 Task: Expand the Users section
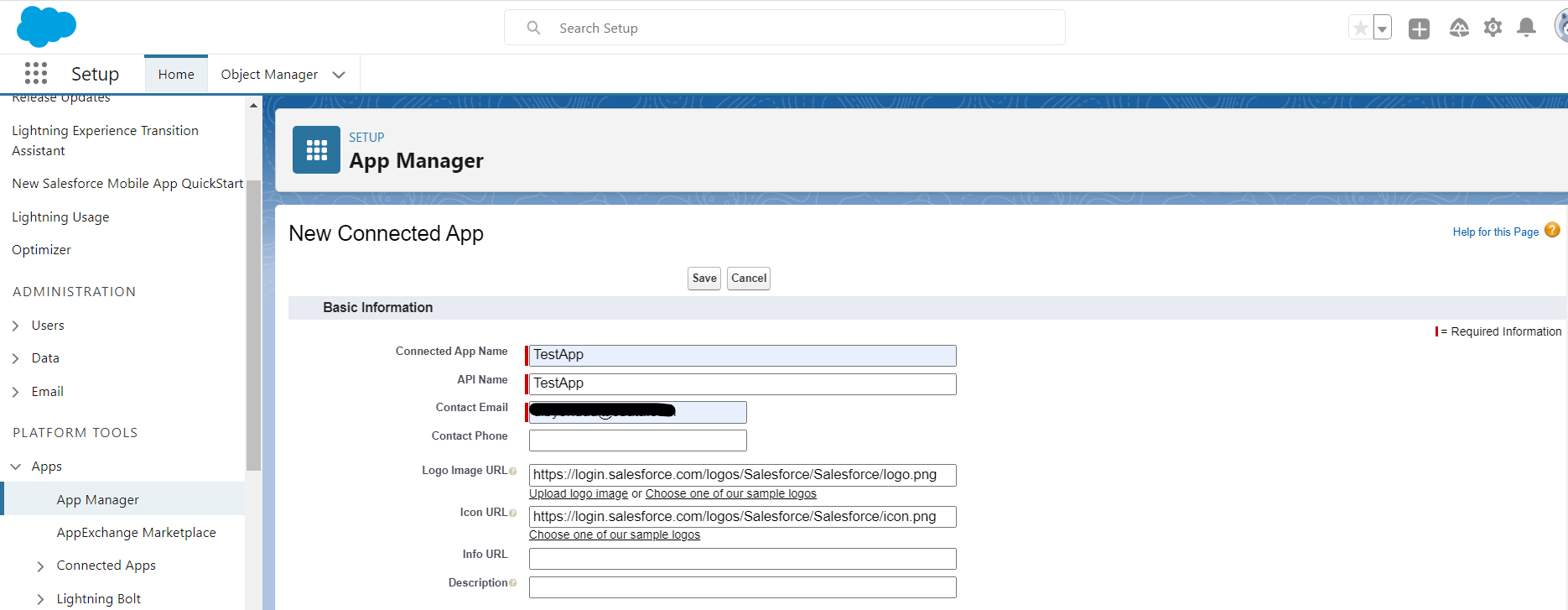[x=16, y=326]
